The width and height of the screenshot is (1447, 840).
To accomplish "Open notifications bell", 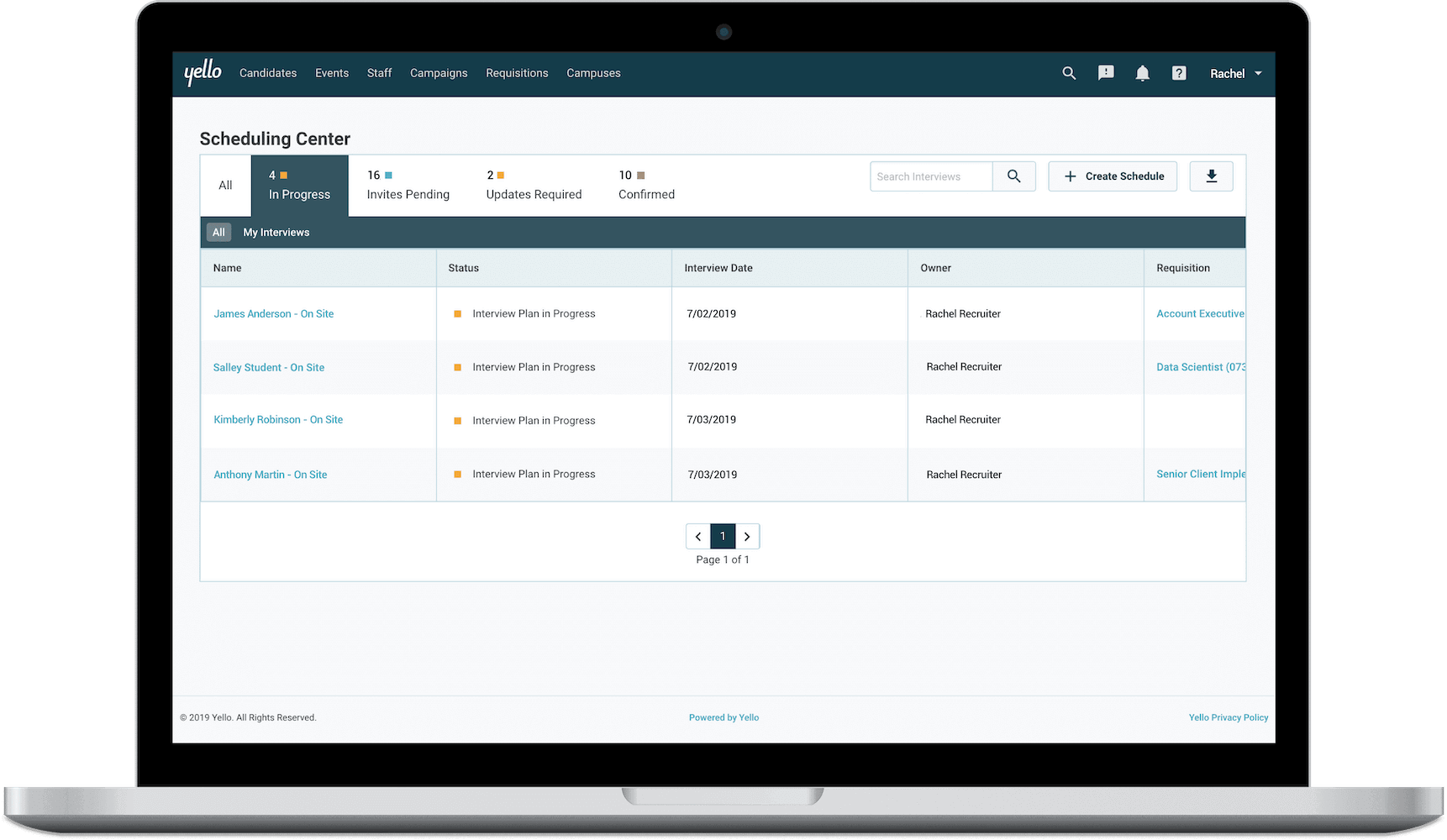I will point(1142,73).
